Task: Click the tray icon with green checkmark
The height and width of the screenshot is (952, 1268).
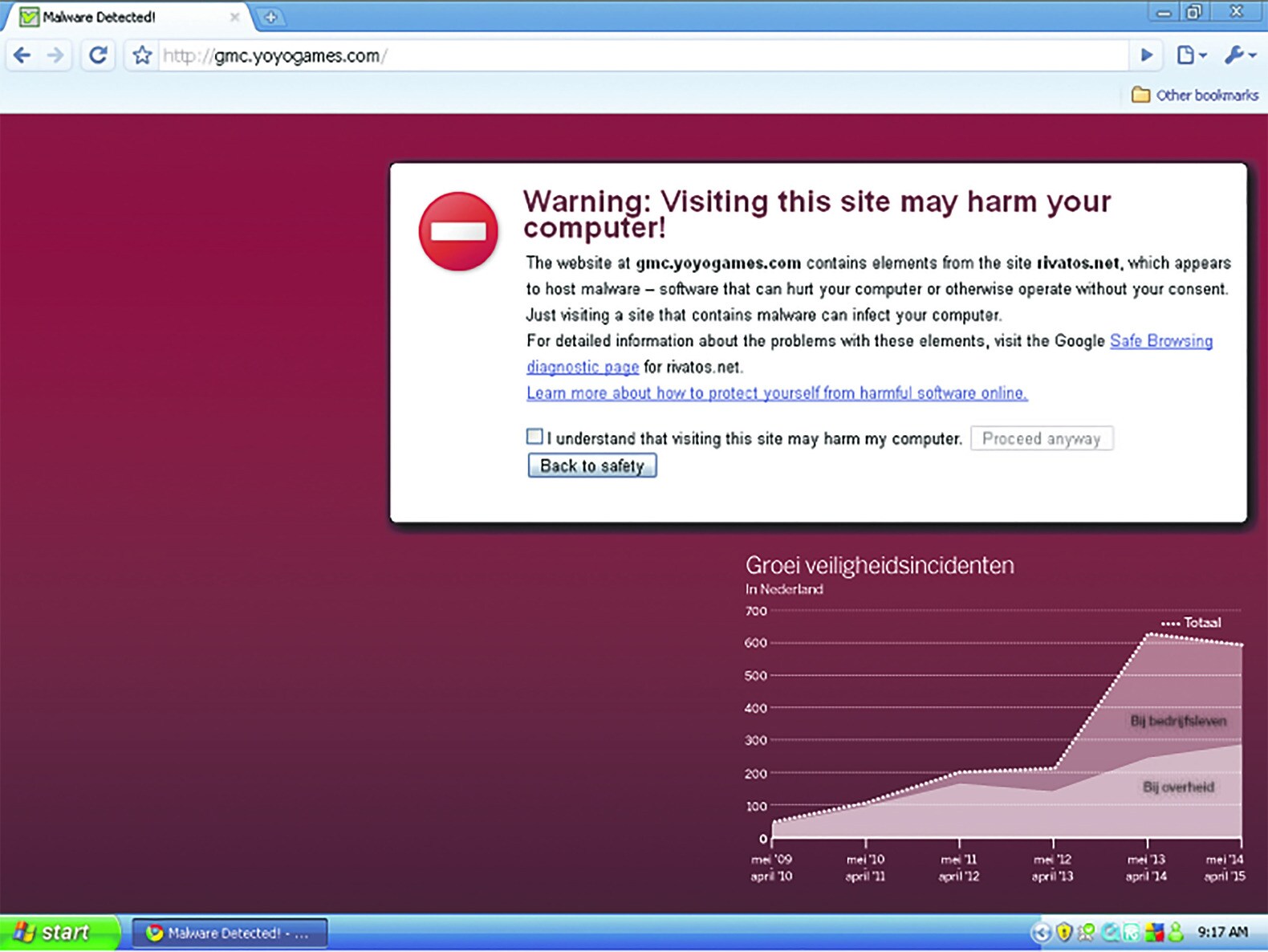Action: (1087, 933)
